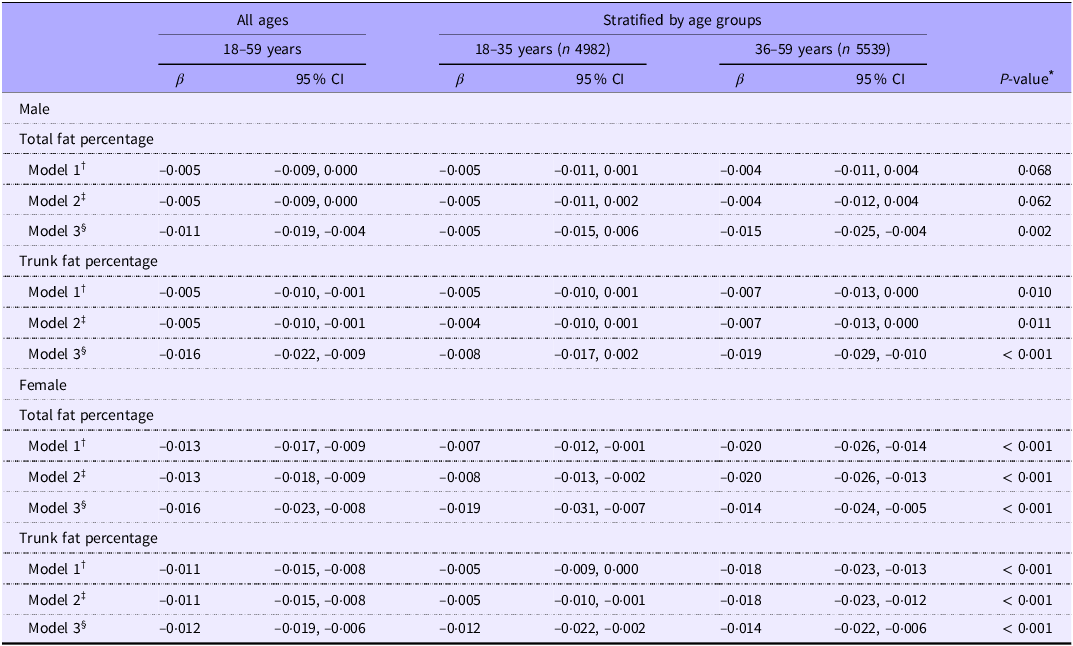
Task: Click 'Model 2‡' label in Female total fat
Action: pyautogui.click(x=57, y=477)
